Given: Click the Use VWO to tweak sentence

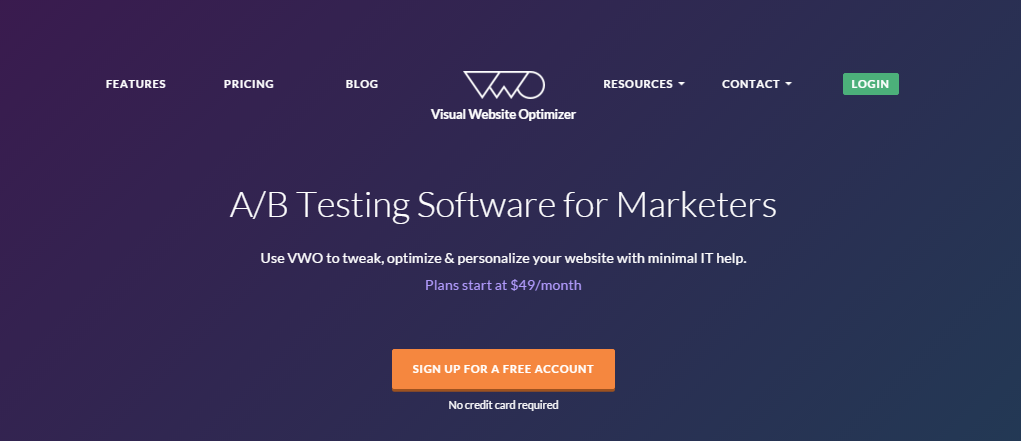Looking at the screenshot, I should point(503,259).
